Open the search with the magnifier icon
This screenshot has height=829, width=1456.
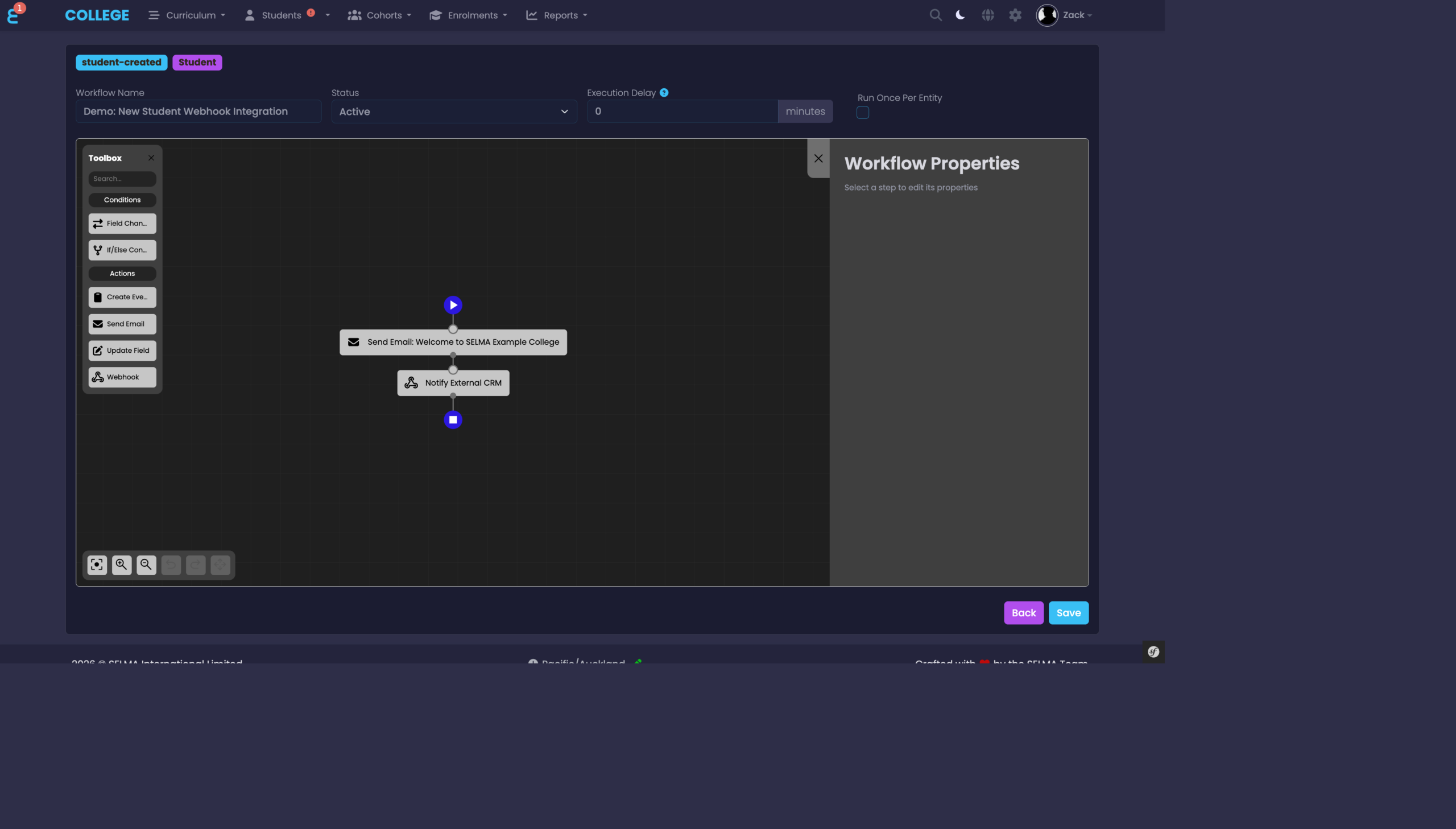tap(935, 15)
